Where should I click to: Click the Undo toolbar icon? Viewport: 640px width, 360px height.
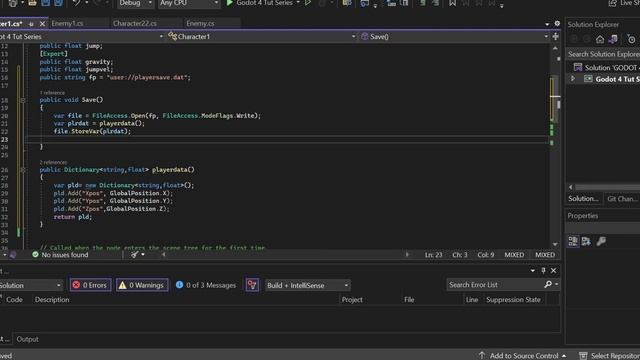pyautogui.click(x=76, y=3)
